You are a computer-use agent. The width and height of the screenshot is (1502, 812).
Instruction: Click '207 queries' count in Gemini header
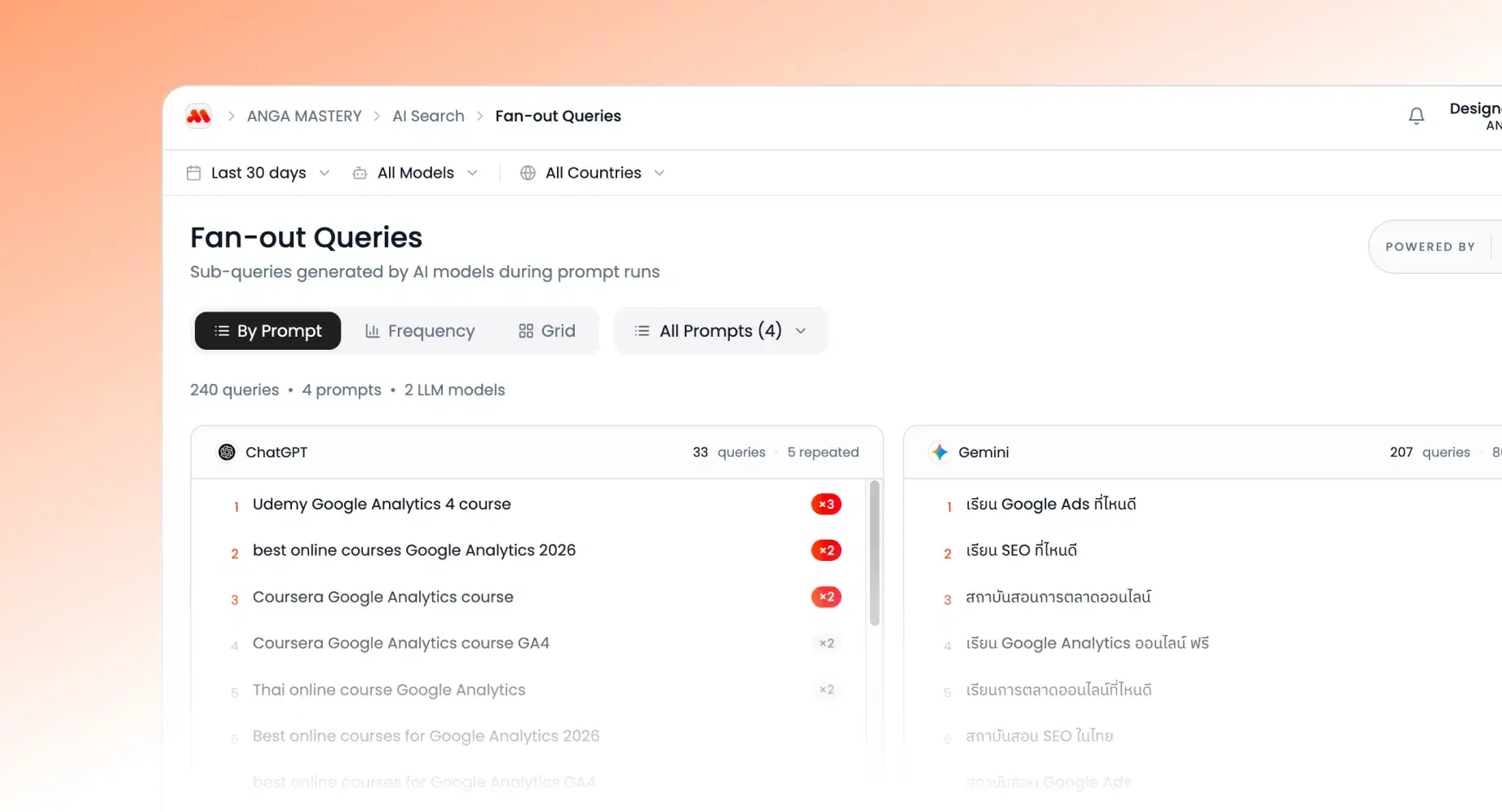[1429, 452]
